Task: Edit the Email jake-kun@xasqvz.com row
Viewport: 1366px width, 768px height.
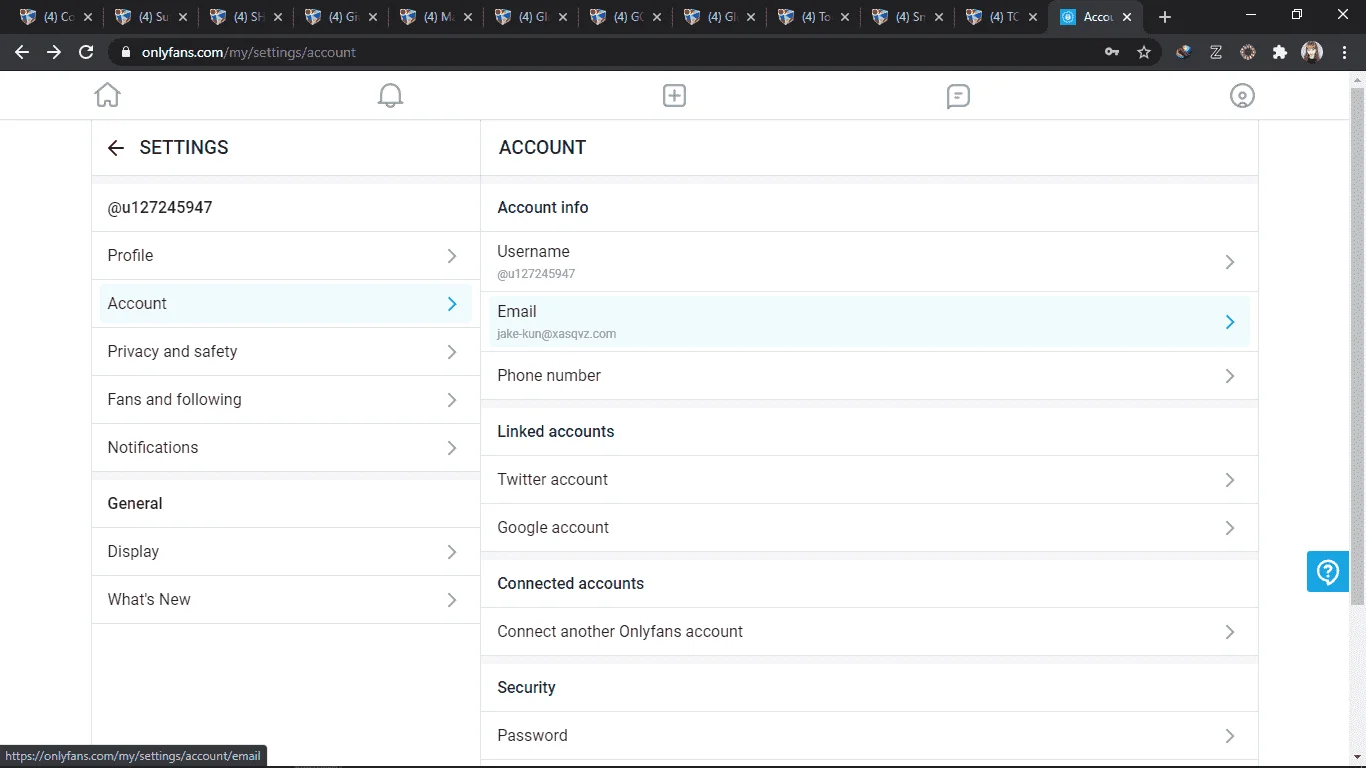Action: click(869, 322)
